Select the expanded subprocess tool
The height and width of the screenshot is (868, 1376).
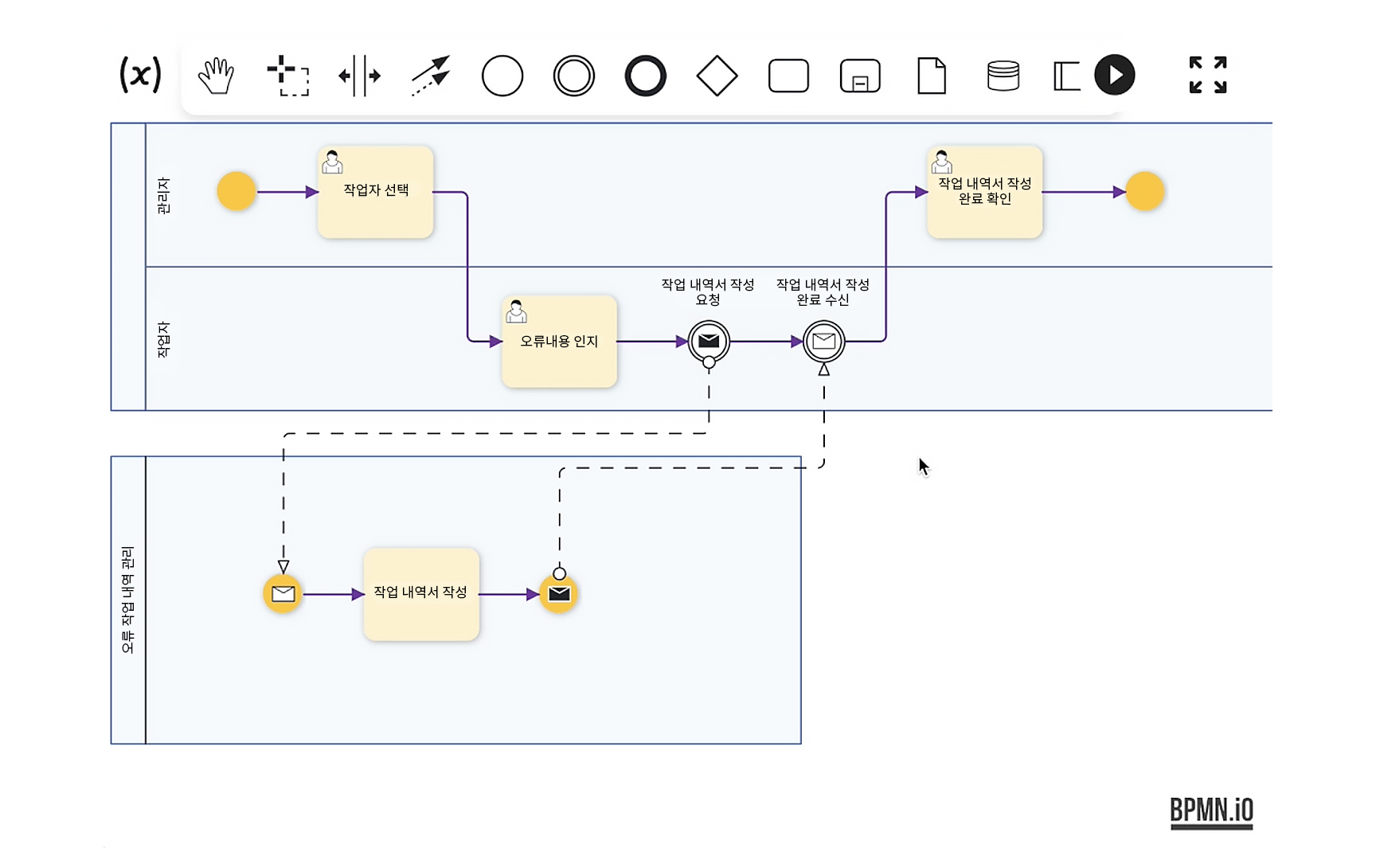click(860, 76)
